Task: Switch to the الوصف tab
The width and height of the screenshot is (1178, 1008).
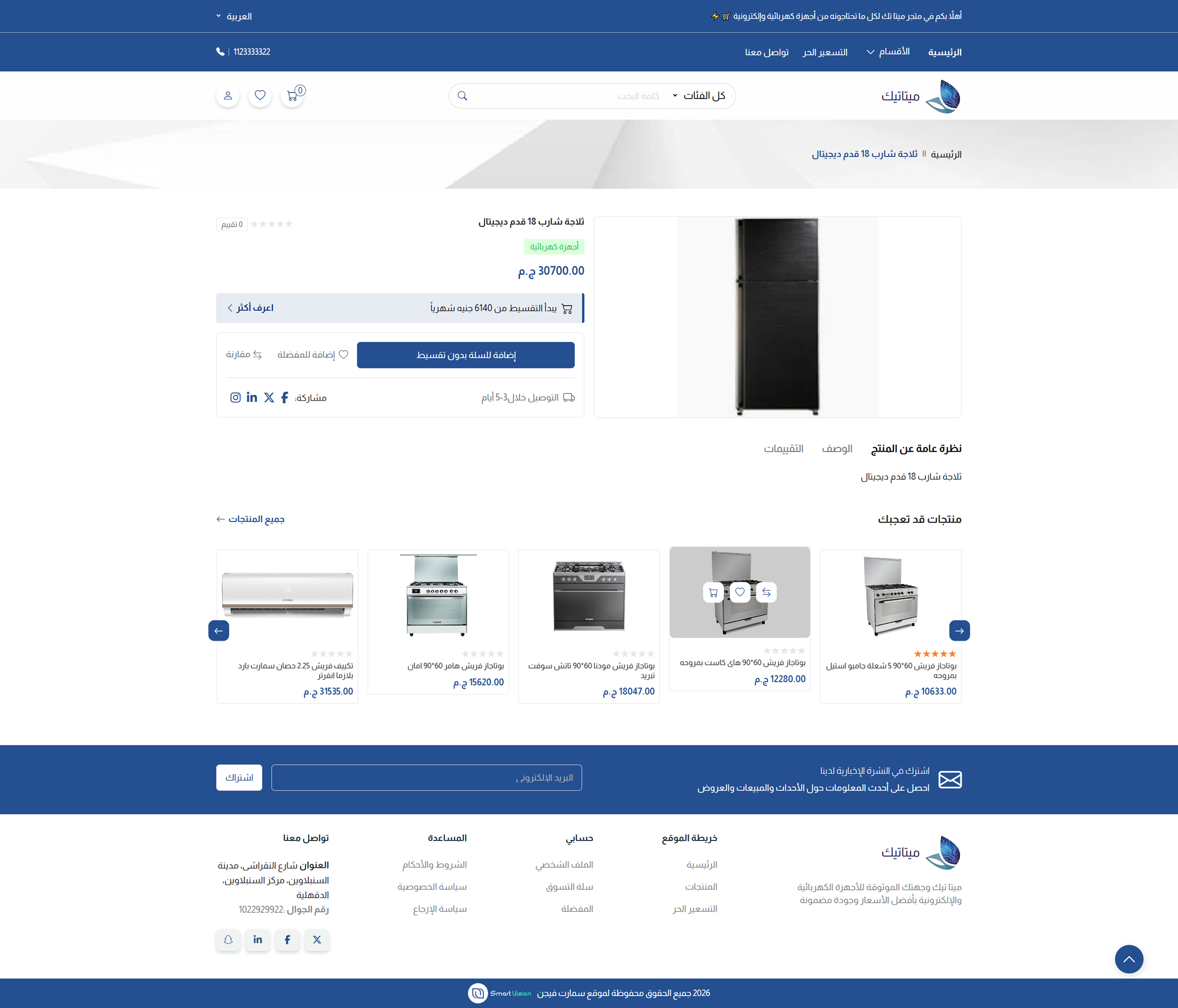Action: (836, 449)
